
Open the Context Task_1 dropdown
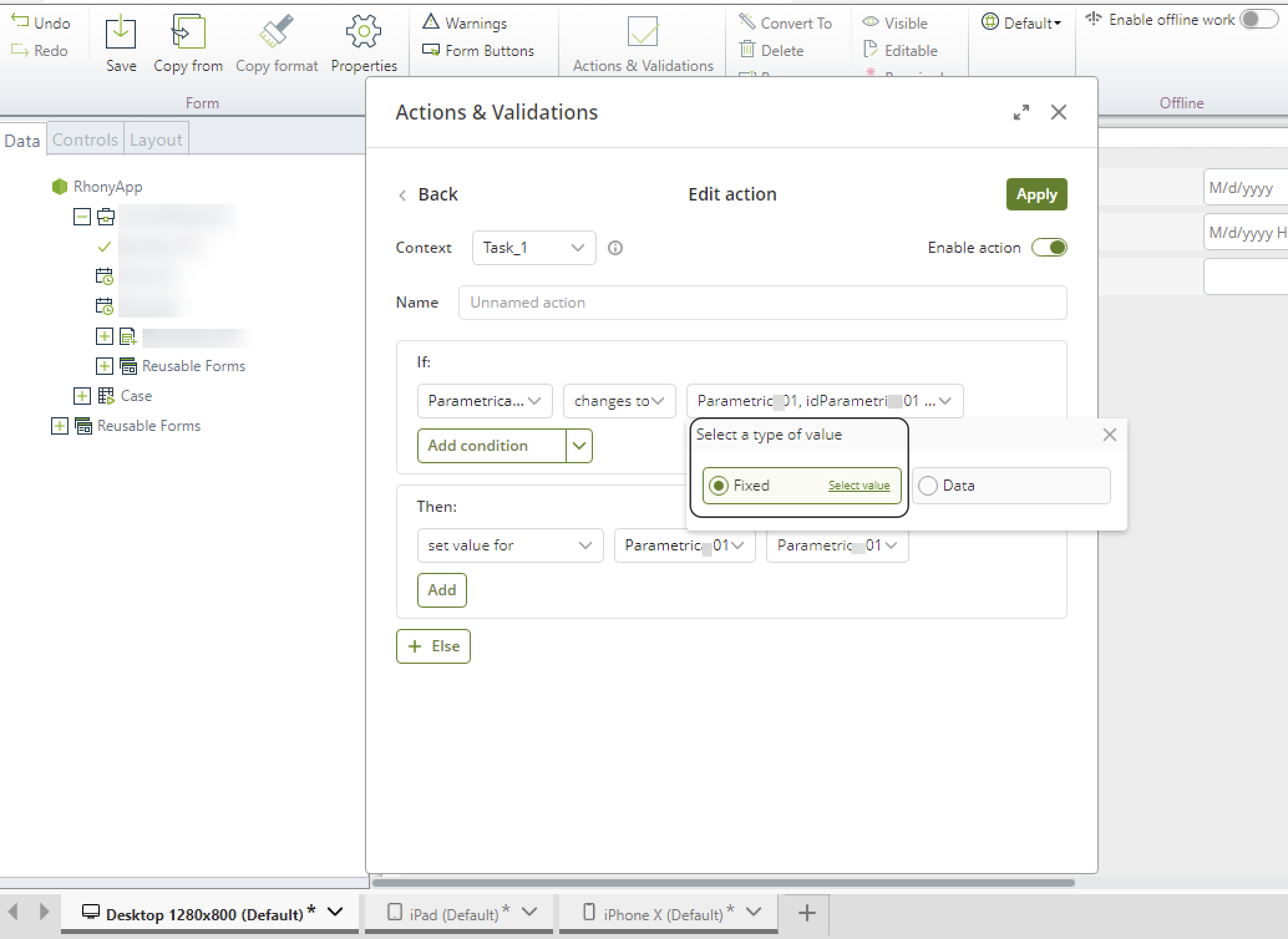(x=534, y=248)
